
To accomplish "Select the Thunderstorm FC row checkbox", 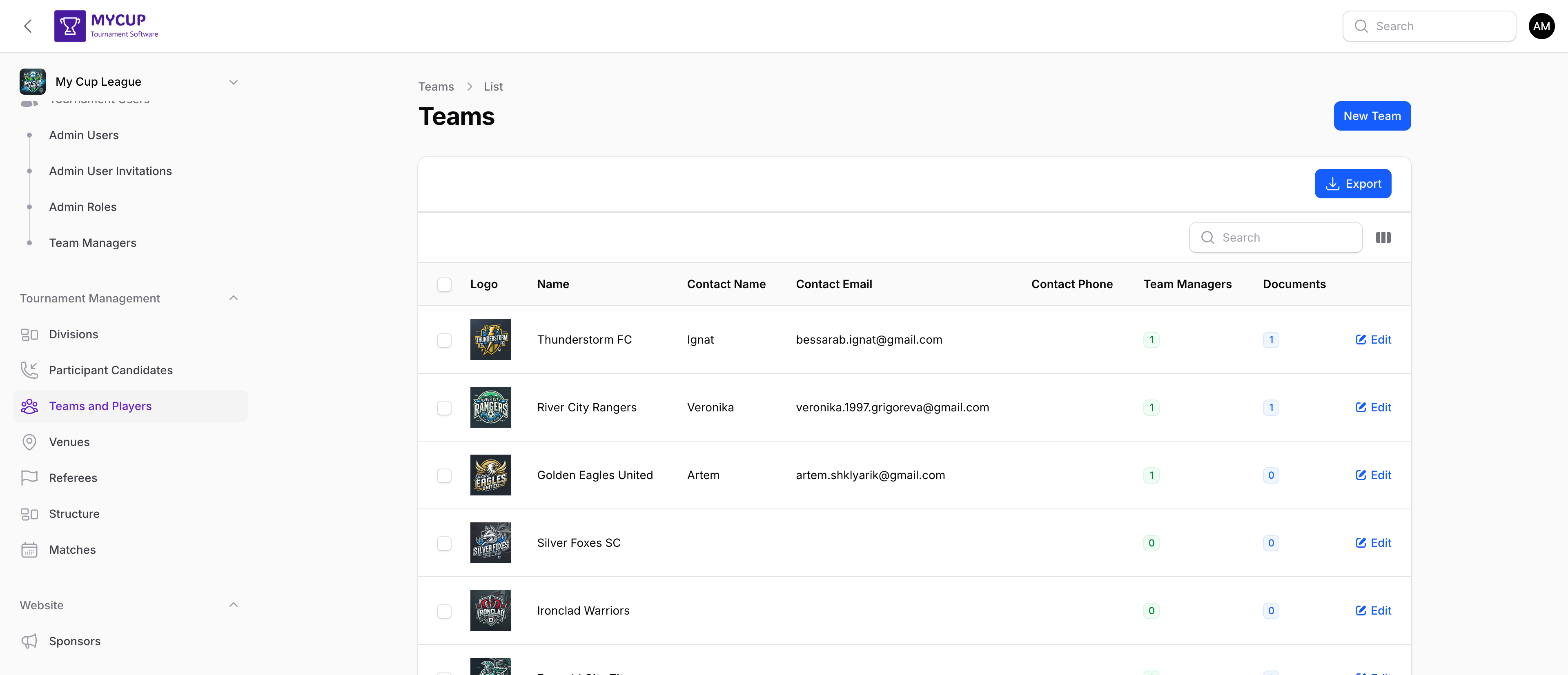I will click(444, 340).
